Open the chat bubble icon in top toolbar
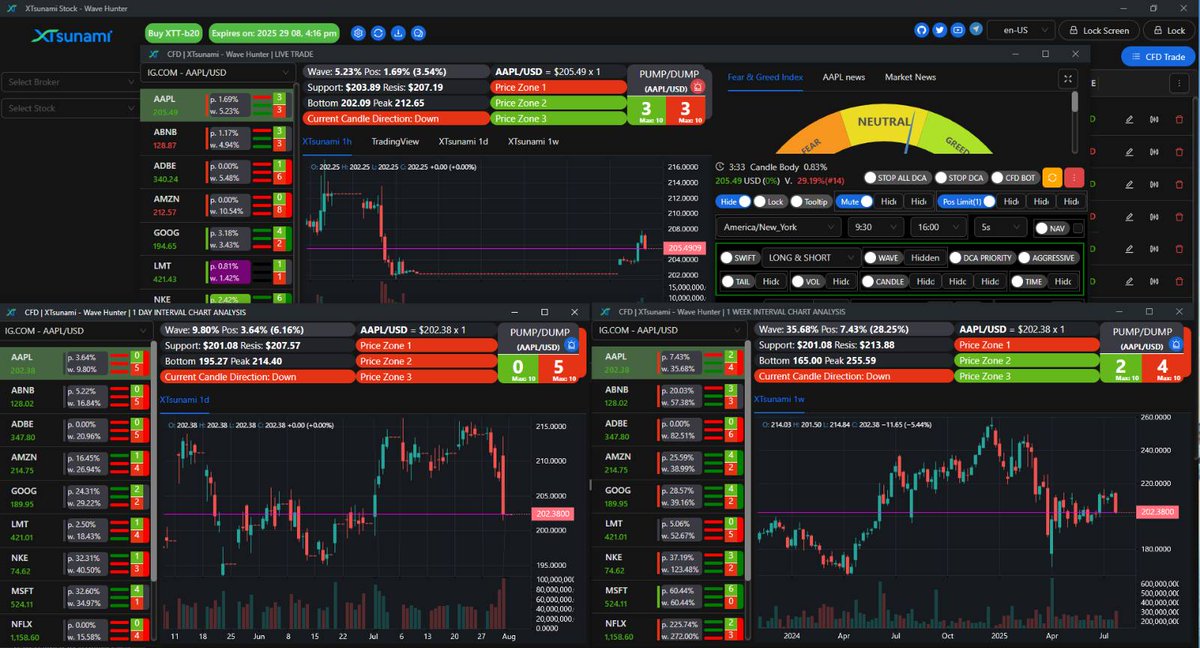Viewport: 1200px width, 648px height. 418,32
